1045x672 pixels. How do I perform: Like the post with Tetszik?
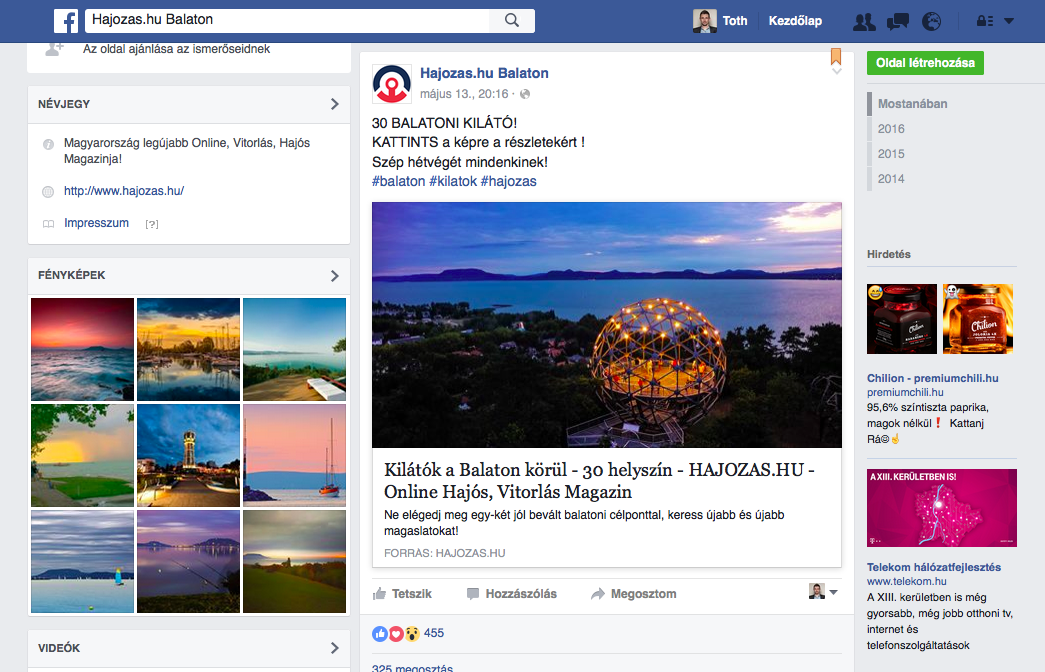pyautogui.click(x=402, y=594)
